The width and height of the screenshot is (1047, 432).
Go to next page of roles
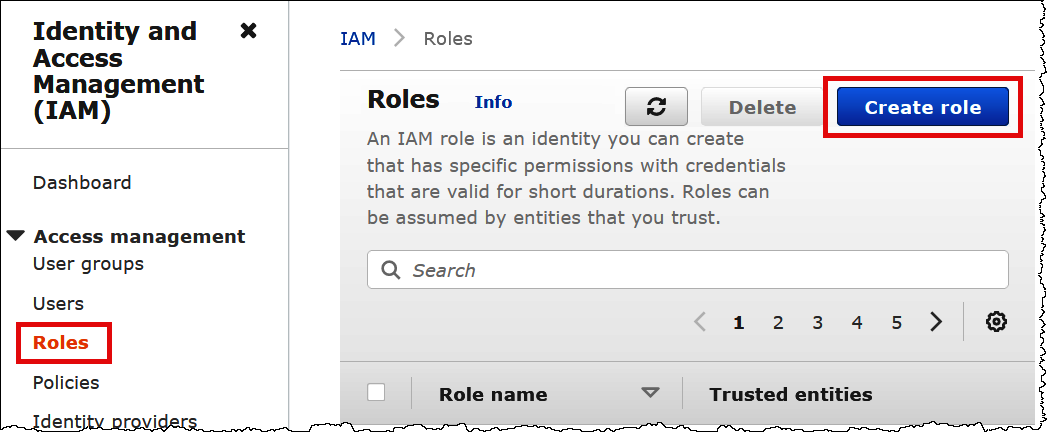pyautogui.click(x=936, y=321)
